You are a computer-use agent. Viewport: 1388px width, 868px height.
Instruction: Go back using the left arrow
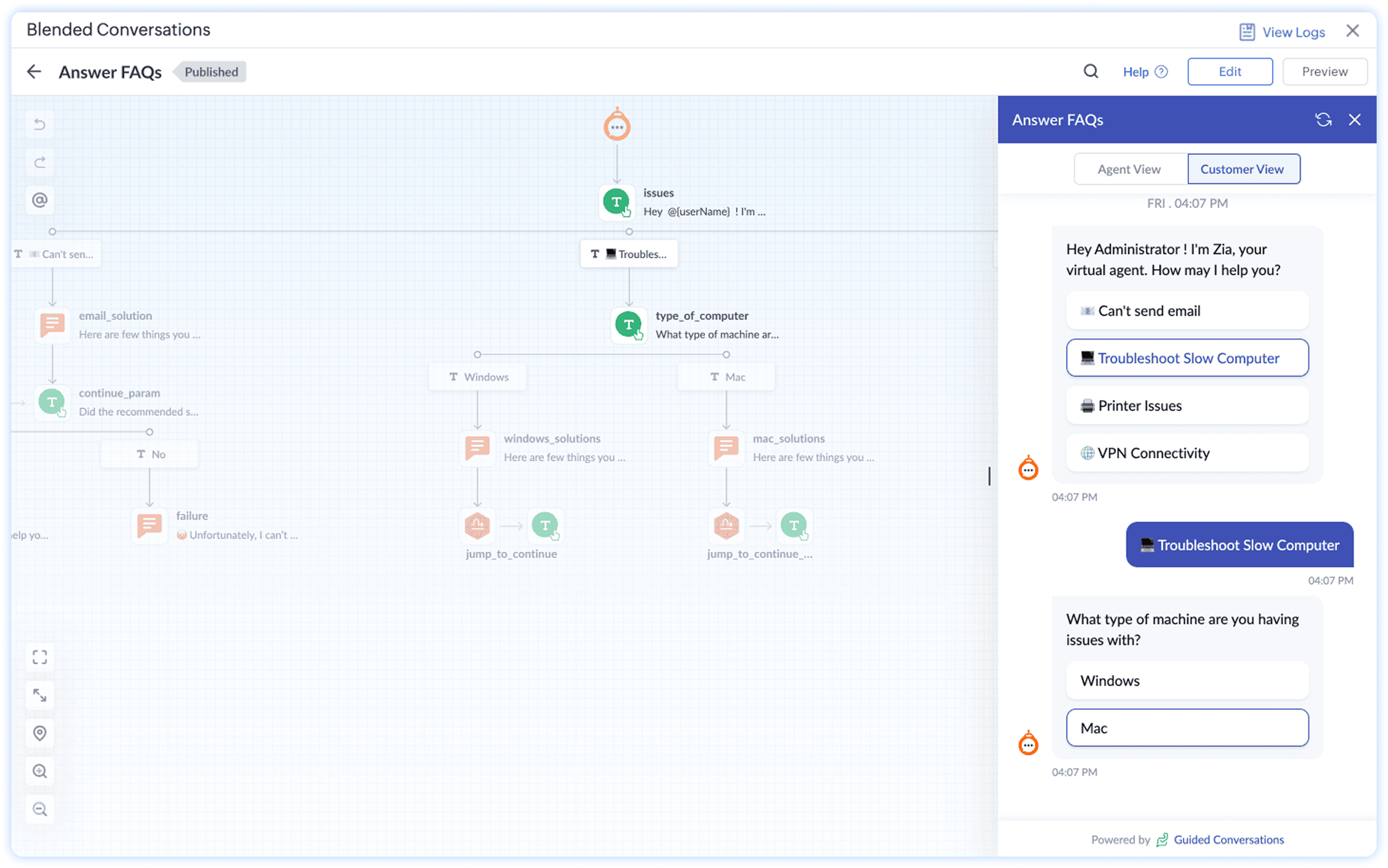(x=34, y=71)
